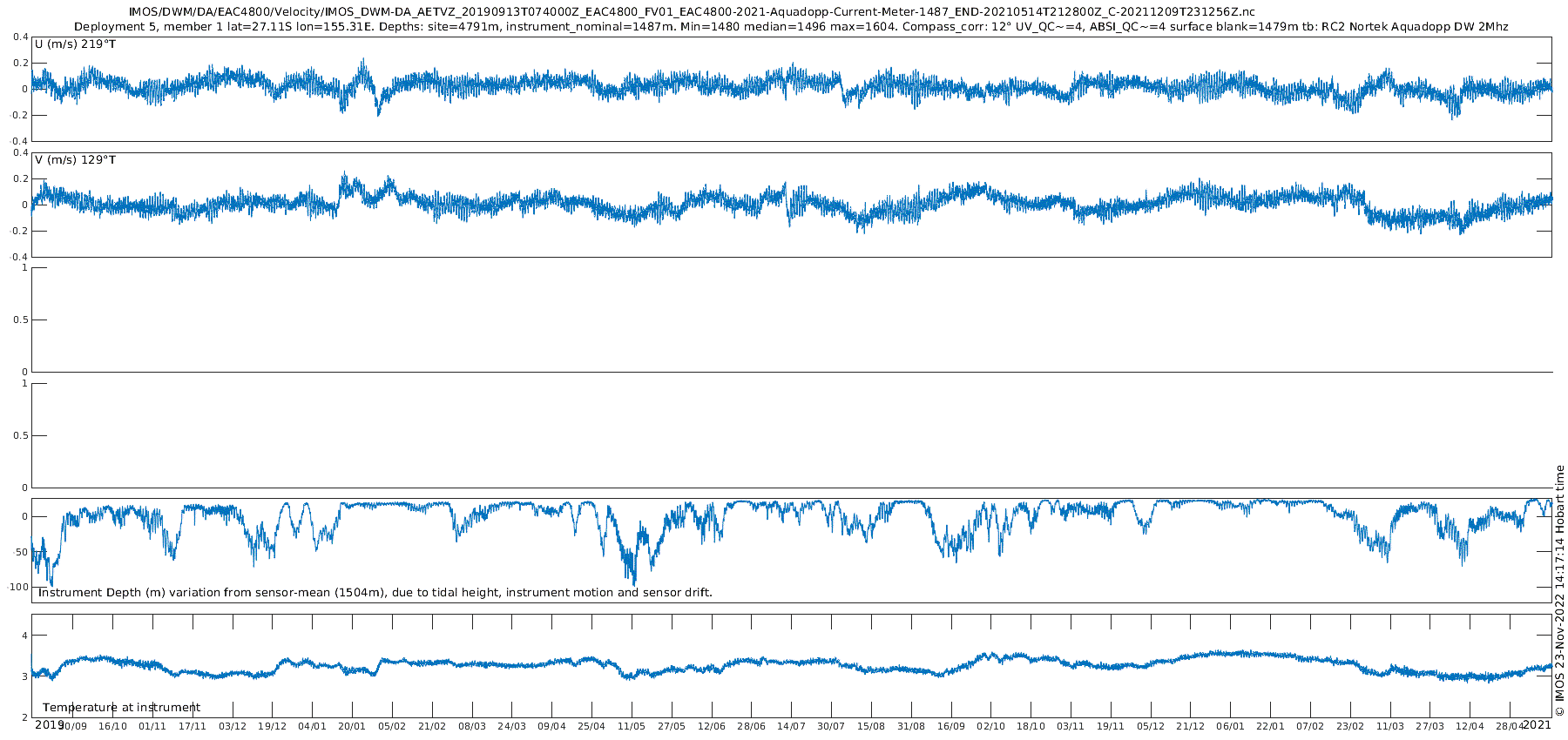The image size is (1568, 740).
Task: Click the '03/12' date tick label
Action: pos(233,726)
